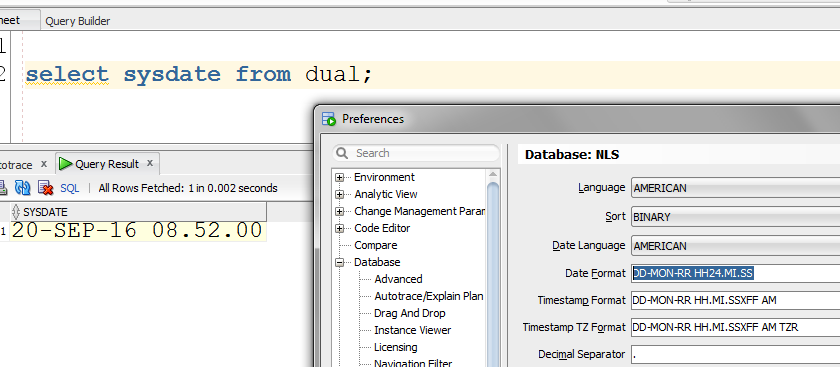Viewport: 840px width, 367px height.
Task: Expand the Analytic View tree node
Action: [340, 194]
